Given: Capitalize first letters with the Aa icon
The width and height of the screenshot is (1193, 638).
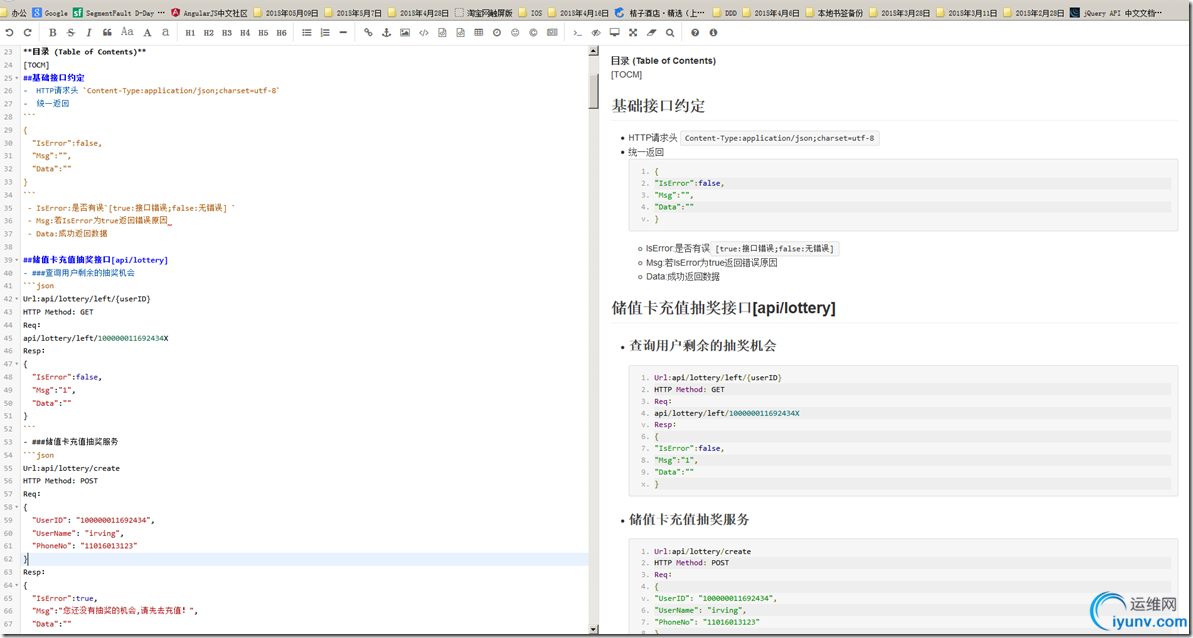Looking at the screenshot, I should point(127,33).
